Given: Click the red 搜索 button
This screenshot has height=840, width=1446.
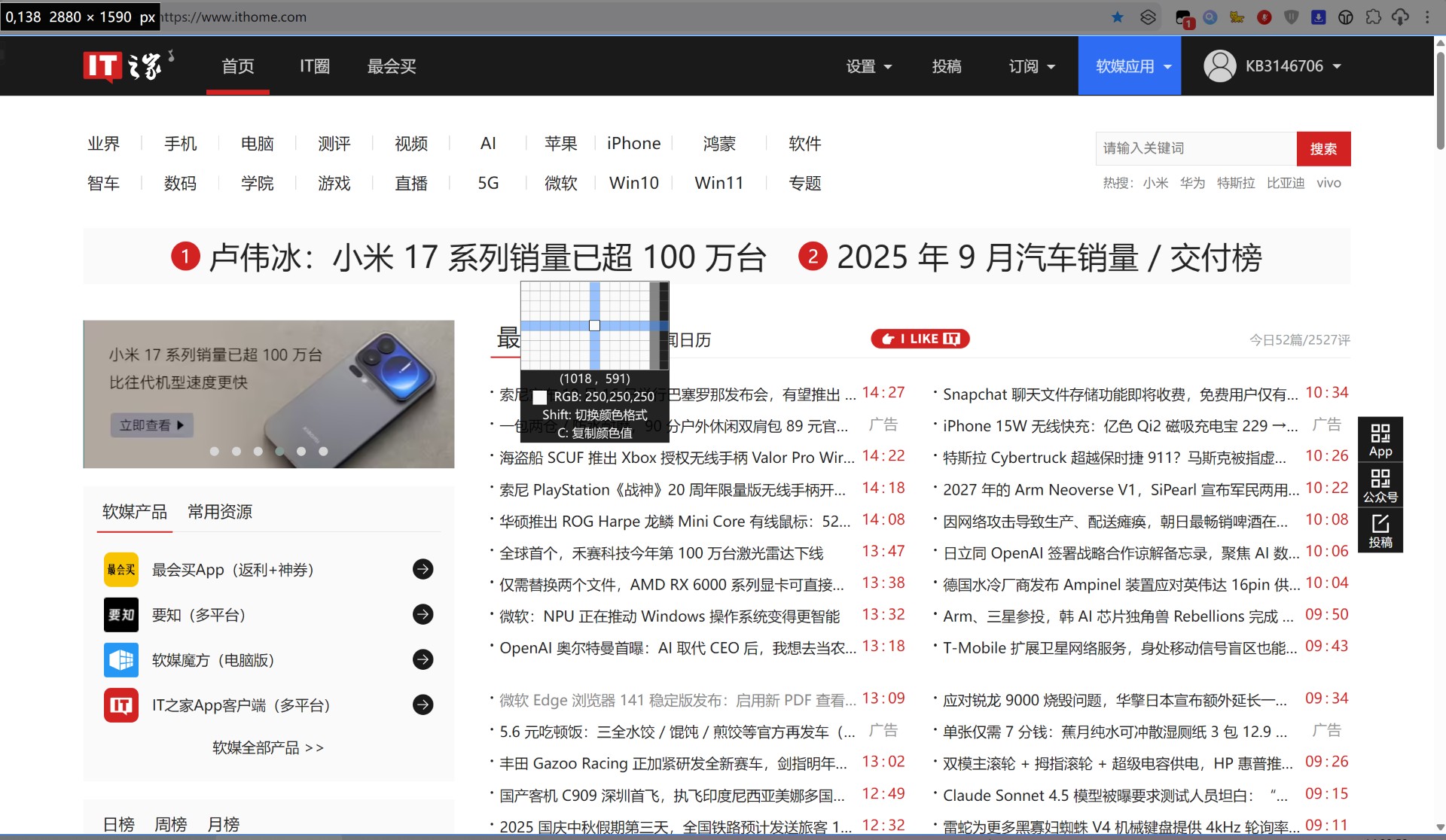Looking at the screenshot, I should [1322, 148].
